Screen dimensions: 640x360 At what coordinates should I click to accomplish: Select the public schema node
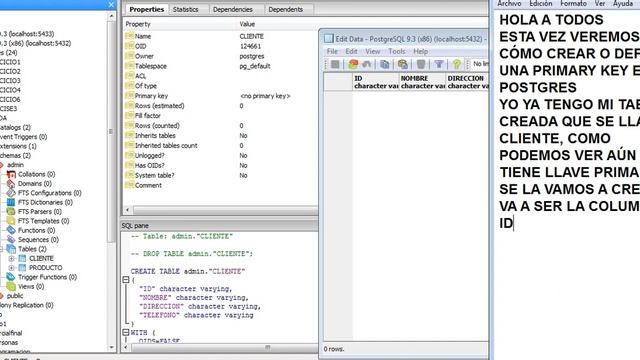15,296
